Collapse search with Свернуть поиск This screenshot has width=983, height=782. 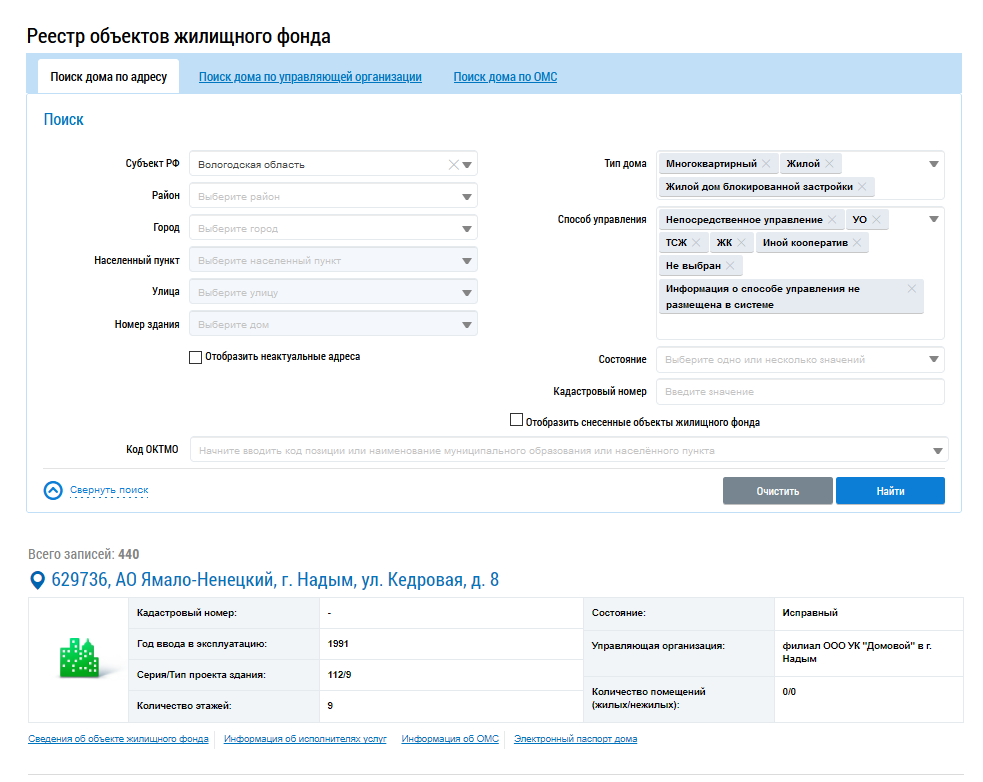point(109,491)
